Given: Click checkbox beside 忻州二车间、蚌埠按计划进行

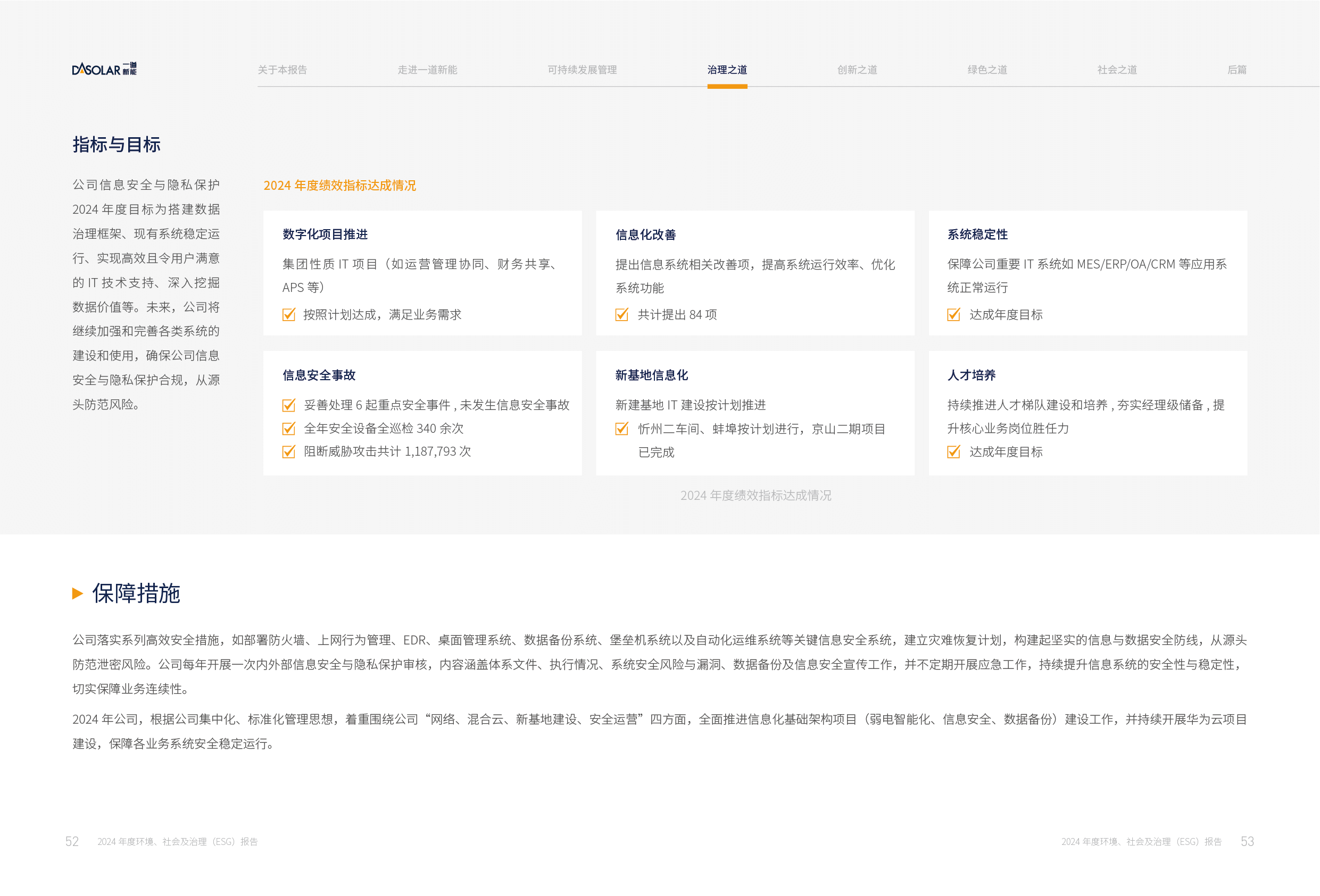Looking at the screenshot, I should [621, 429].
